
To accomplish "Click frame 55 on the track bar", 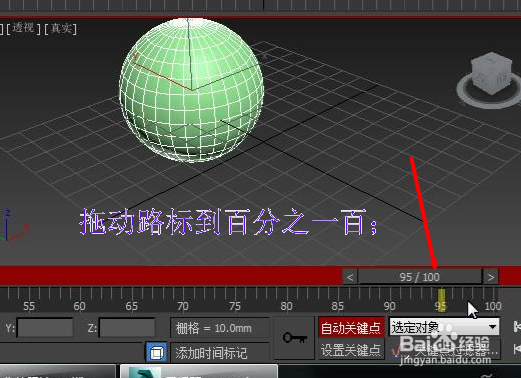I will pos(29,306).
